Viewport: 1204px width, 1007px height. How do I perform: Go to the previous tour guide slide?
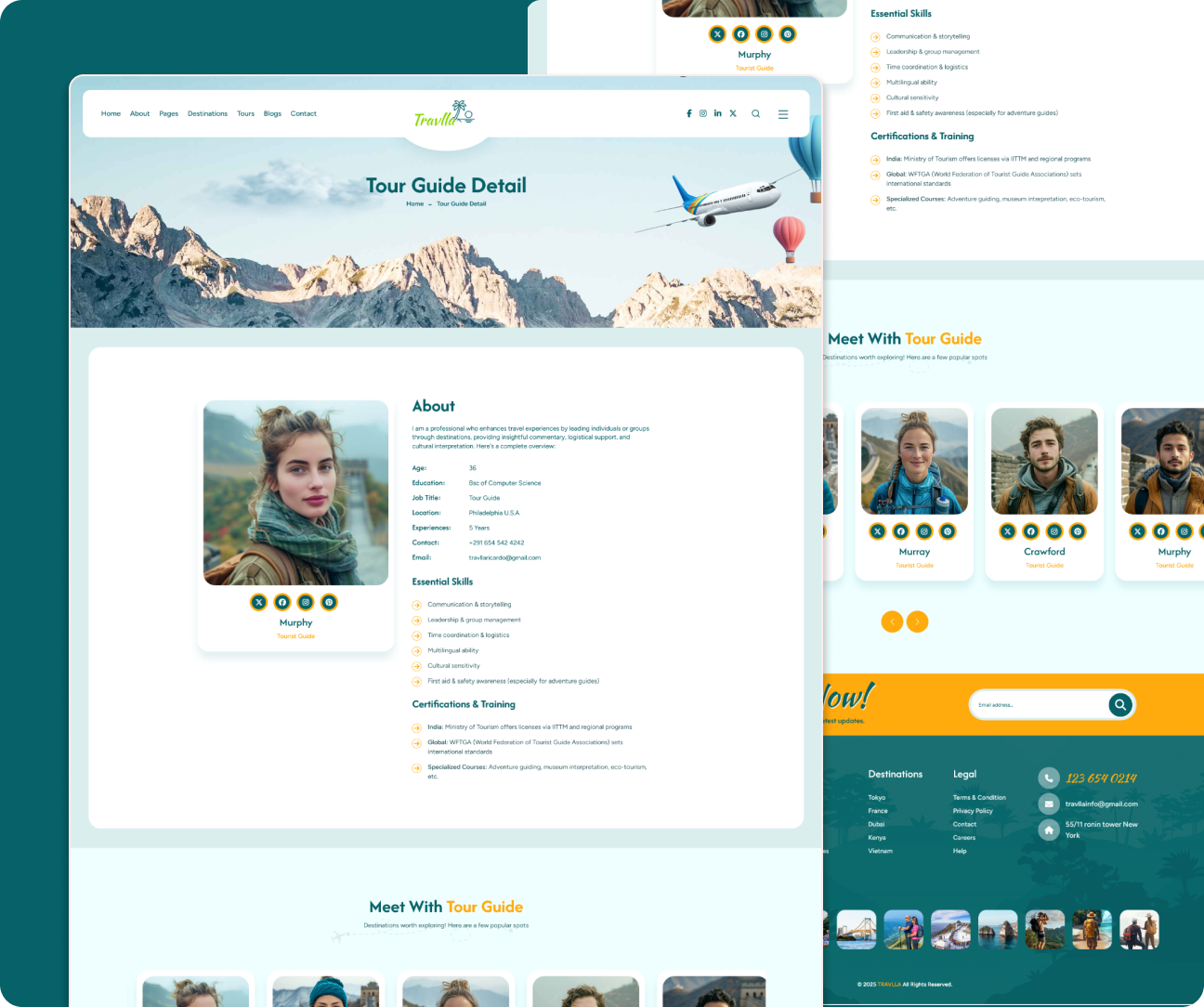click(892, 621)
